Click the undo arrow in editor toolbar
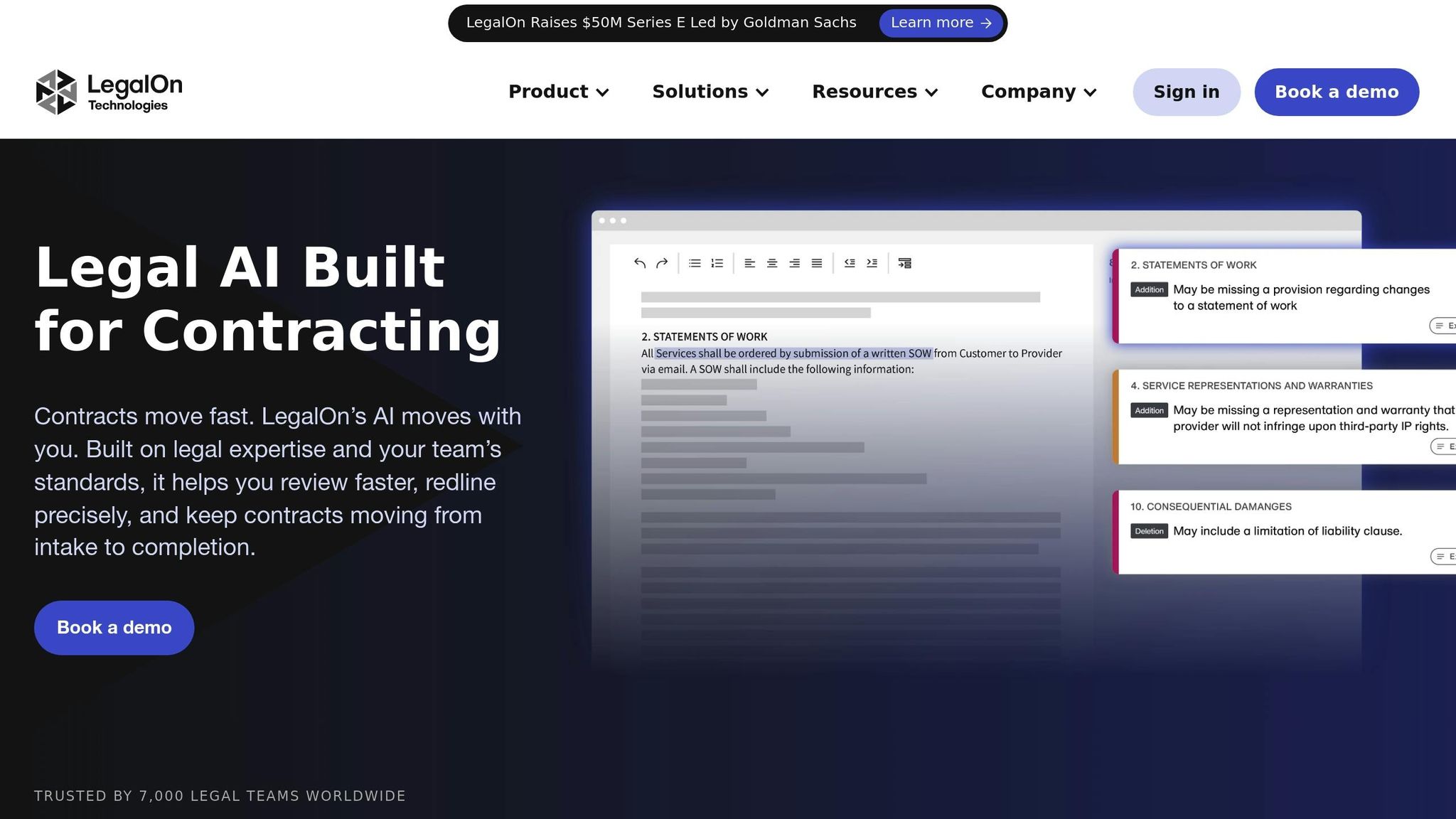Viewport: 1456px width, 819px height. click(x=640, y=263)
